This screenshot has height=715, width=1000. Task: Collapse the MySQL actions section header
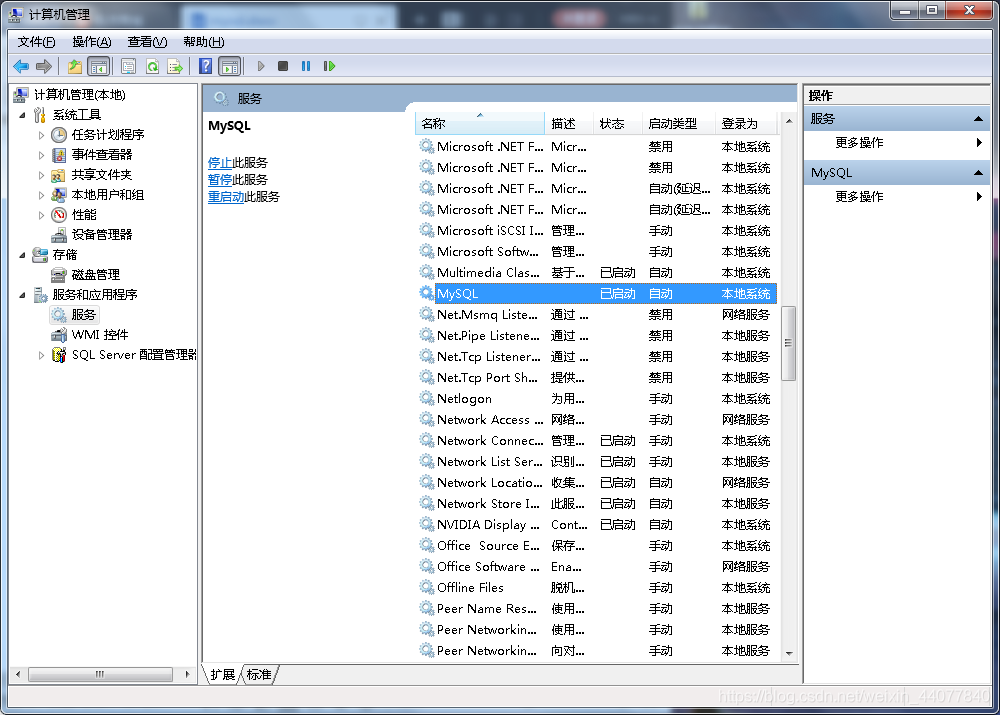897,173
